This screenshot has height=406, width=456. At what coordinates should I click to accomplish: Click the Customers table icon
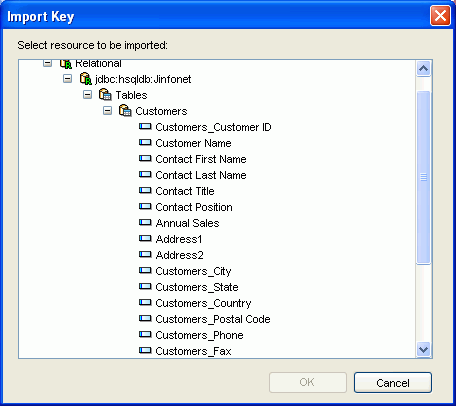[125, 111]
